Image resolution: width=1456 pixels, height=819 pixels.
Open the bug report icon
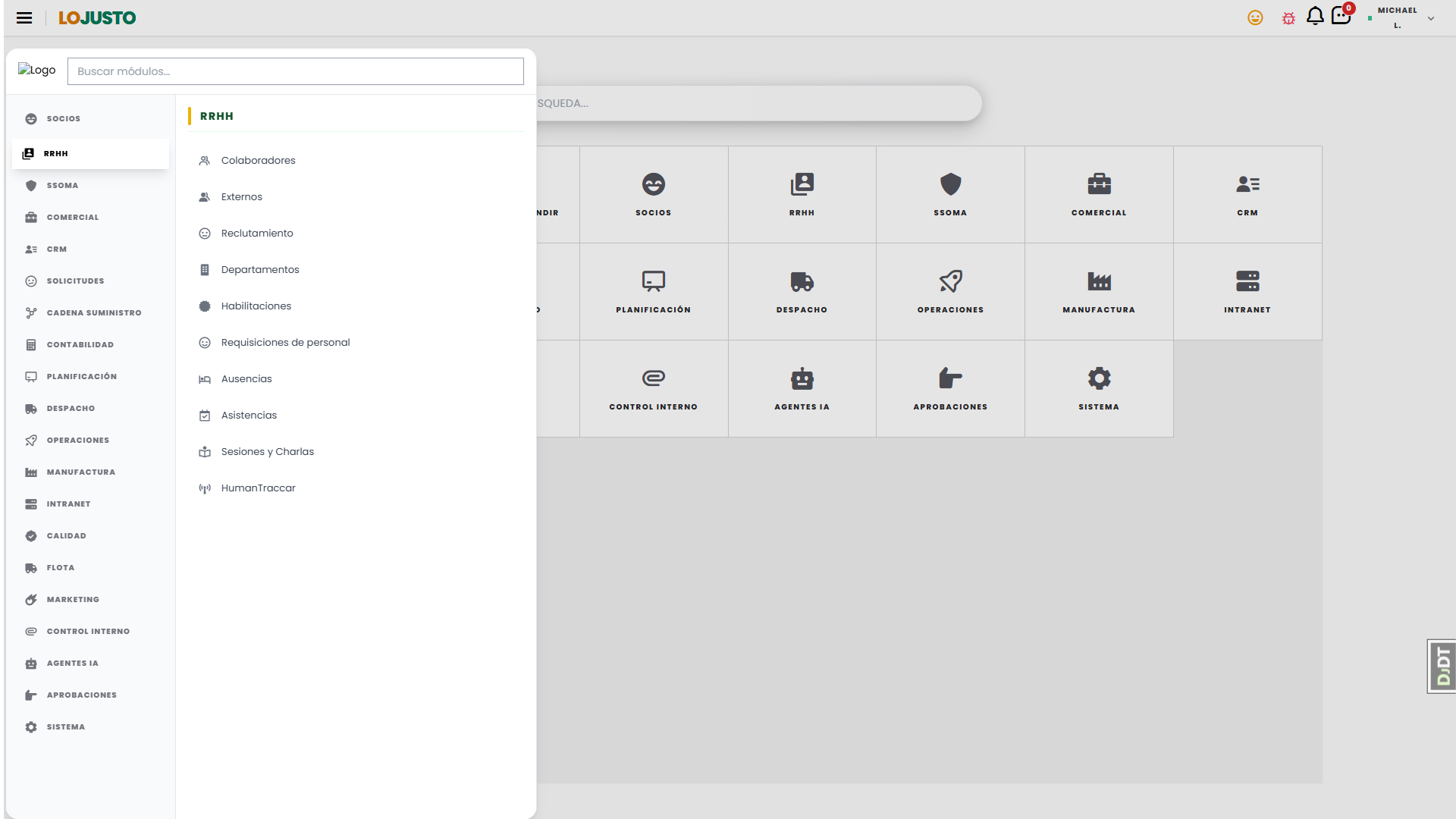point(1288,18)
